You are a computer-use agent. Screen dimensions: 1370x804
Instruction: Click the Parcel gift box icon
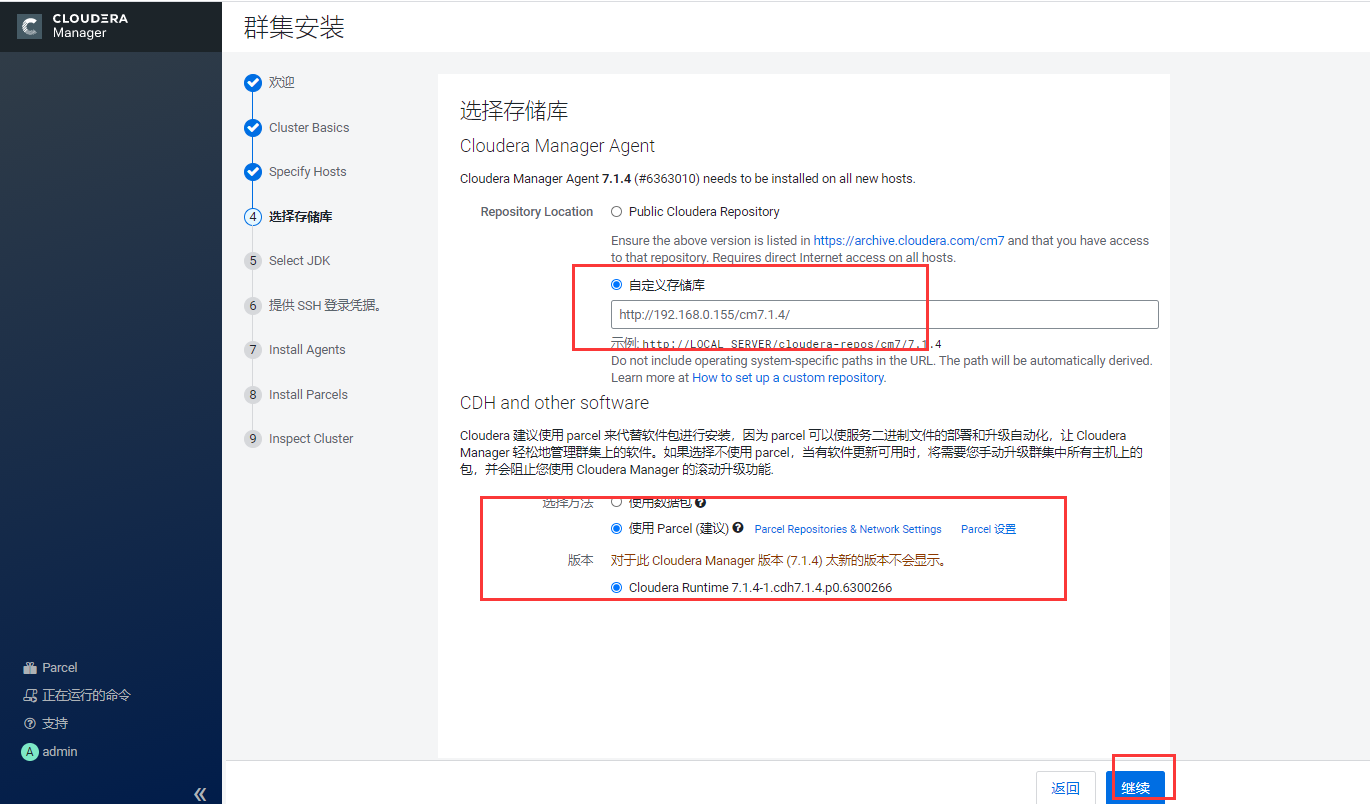[30, 667]
